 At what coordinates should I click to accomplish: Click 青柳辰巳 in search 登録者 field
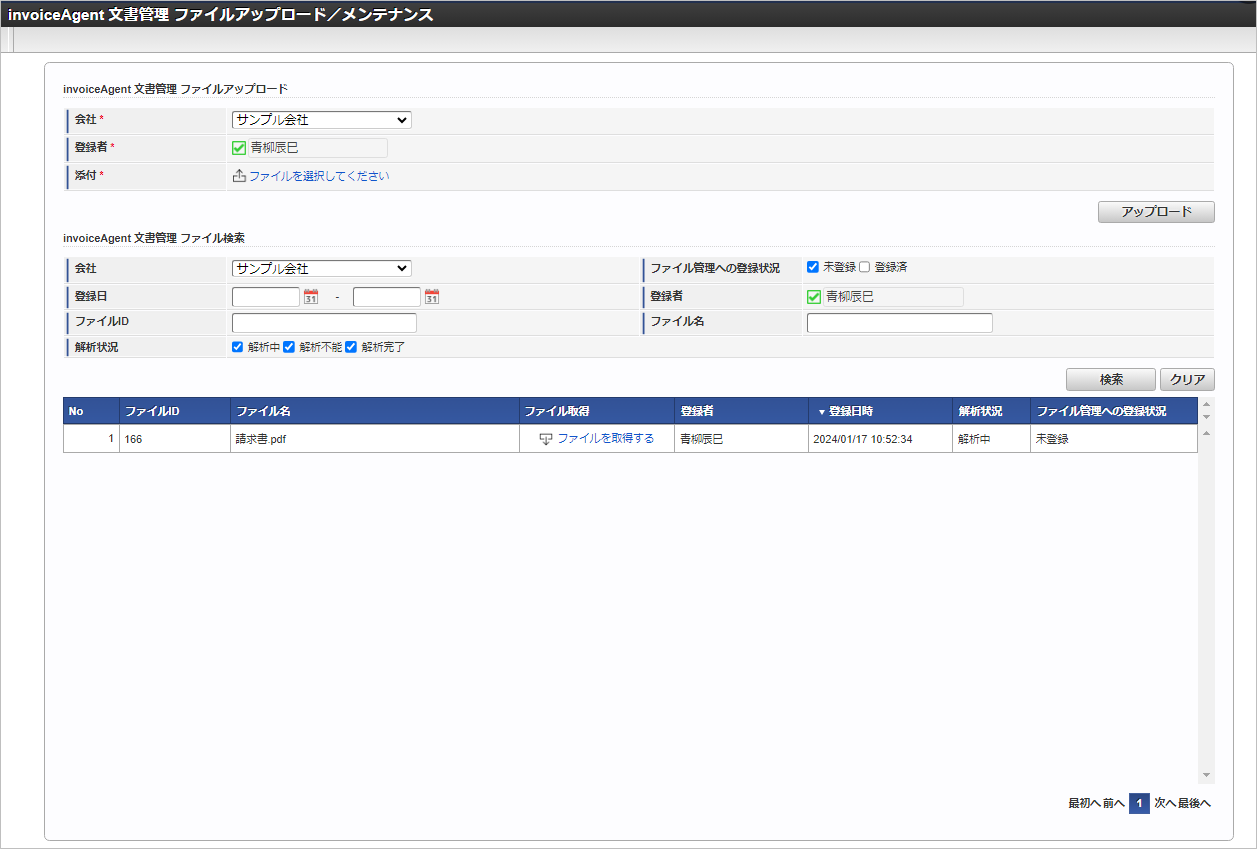point(850,297)
